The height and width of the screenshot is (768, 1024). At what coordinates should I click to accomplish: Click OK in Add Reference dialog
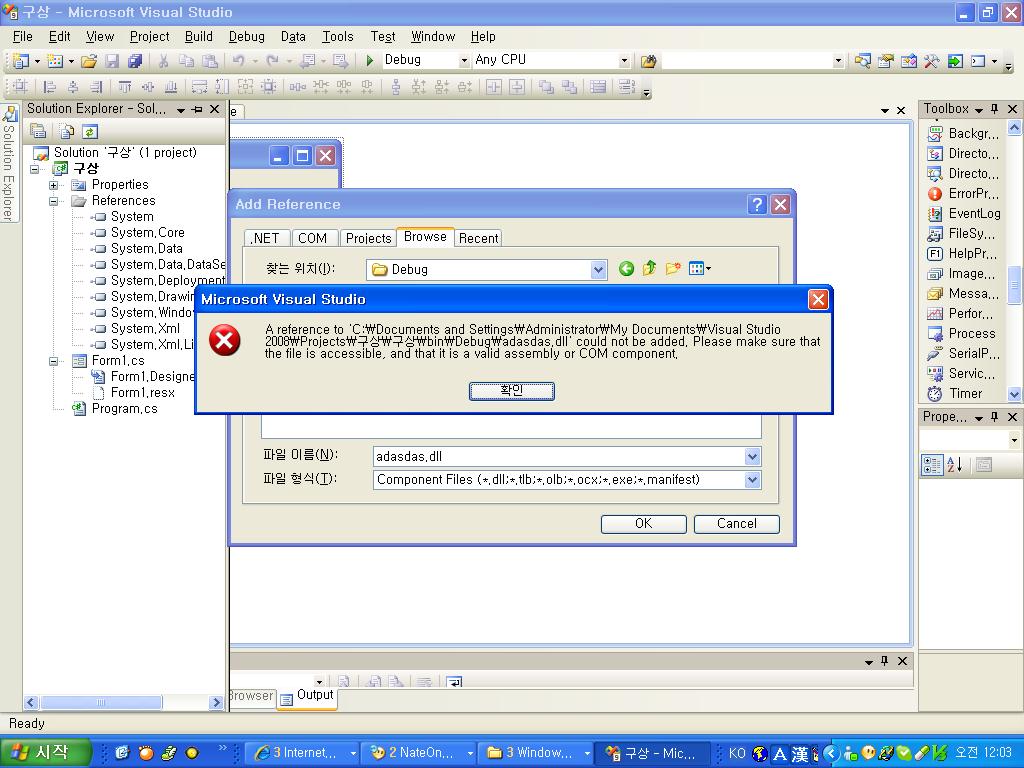643,524
